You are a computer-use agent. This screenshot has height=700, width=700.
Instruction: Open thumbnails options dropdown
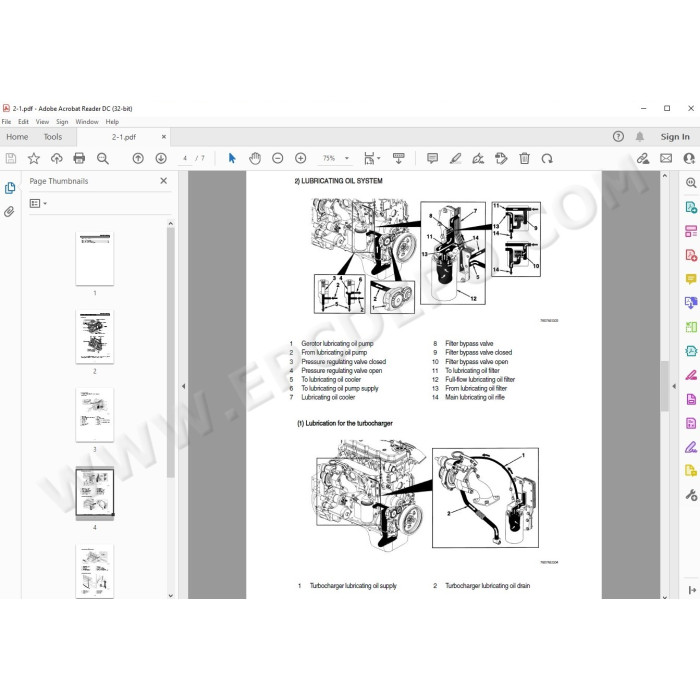click(x=38, y=204)
